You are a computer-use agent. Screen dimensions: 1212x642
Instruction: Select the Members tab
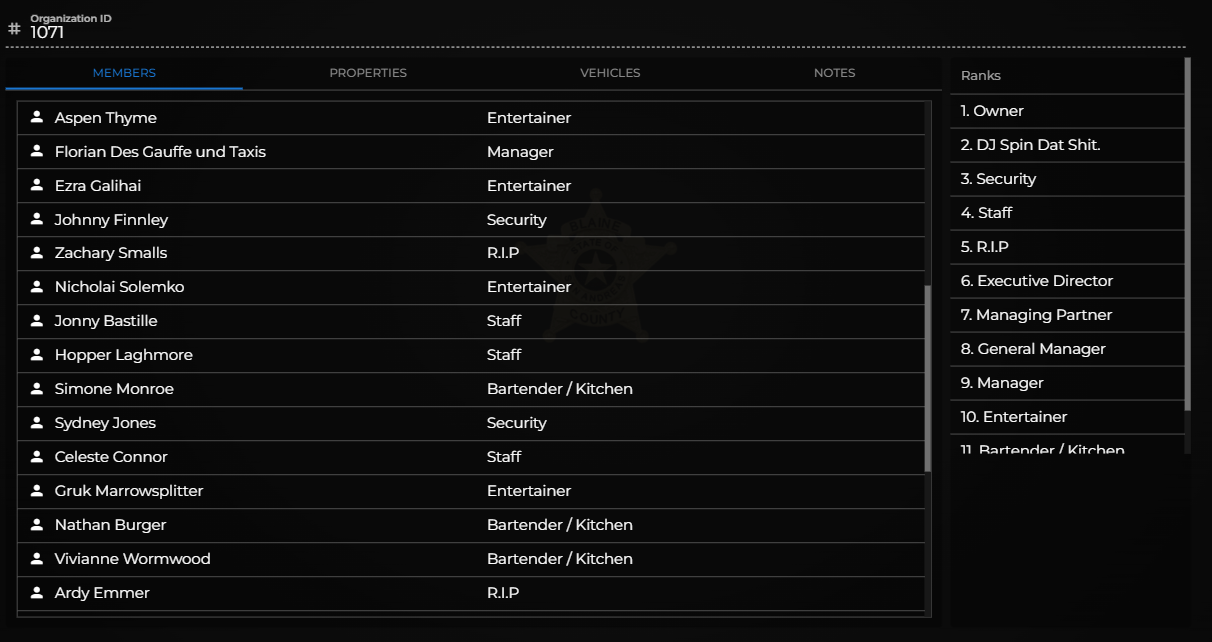(124, 73)
